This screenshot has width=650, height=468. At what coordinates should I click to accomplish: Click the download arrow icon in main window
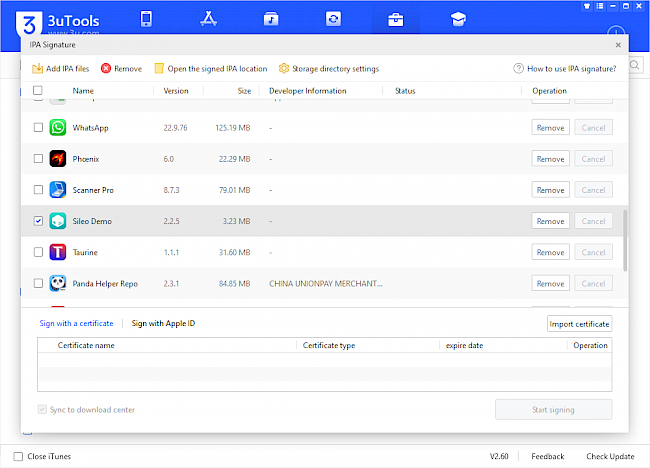tap(616, 31)
